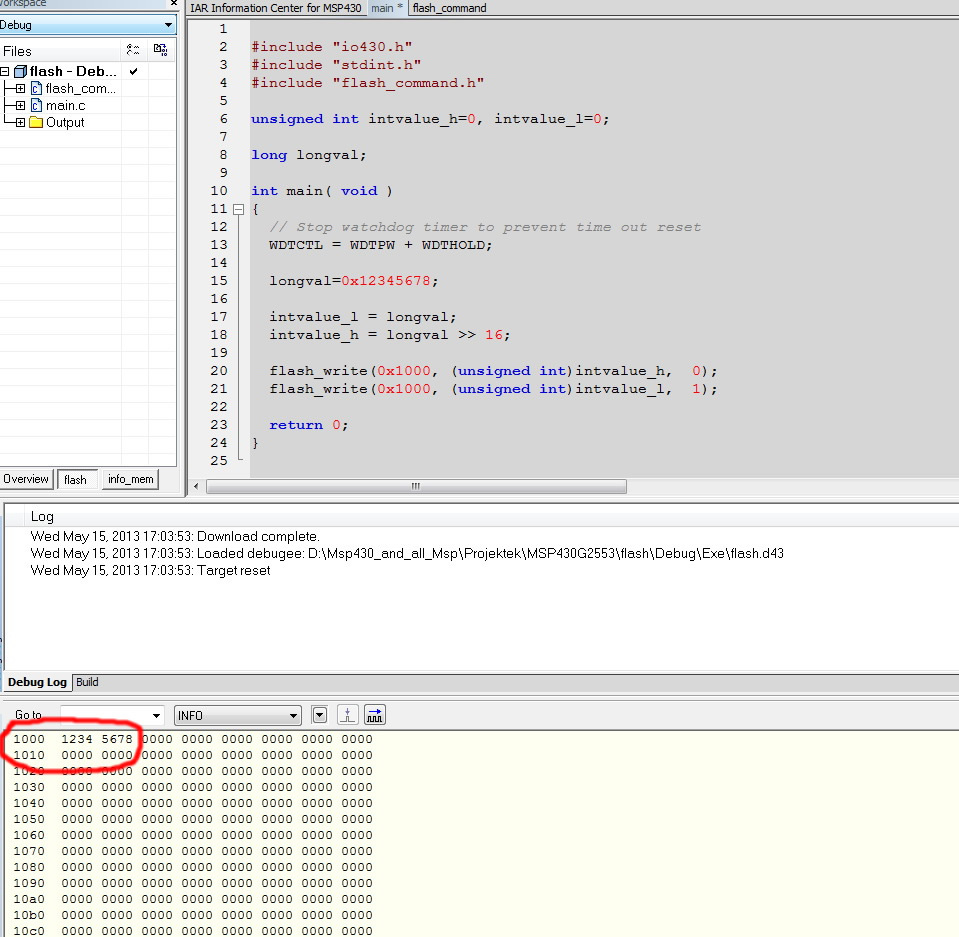Switch to the info_mem workspace tab
The height and width of the screenshot is (937, 959).
pos(130,479)
